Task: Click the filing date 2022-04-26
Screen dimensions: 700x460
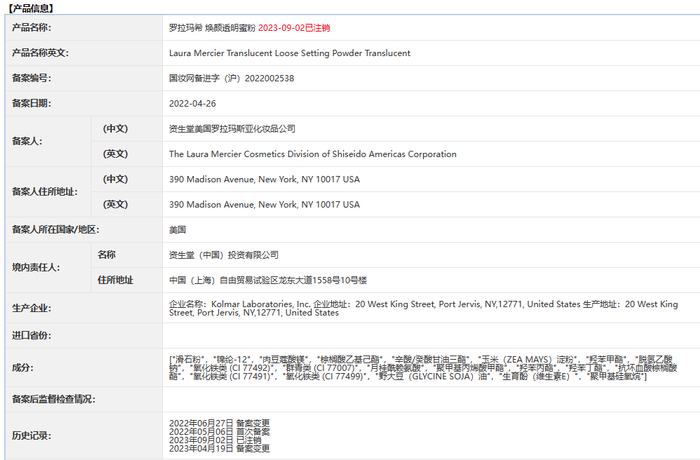Action: (192, 103)
